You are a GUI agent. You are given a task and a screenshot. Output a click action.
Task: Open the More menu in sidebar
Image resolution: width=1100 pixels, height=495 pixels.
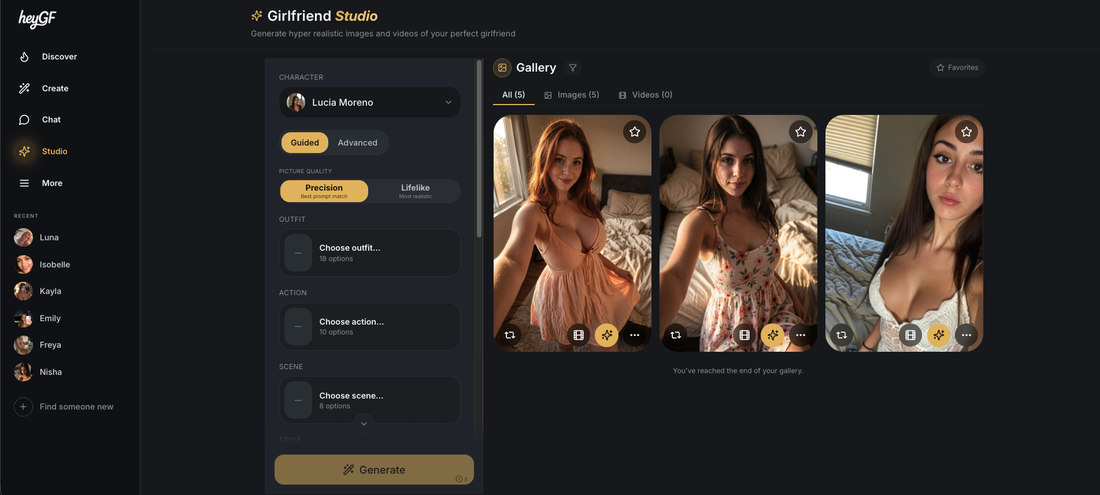click(52, 183)
